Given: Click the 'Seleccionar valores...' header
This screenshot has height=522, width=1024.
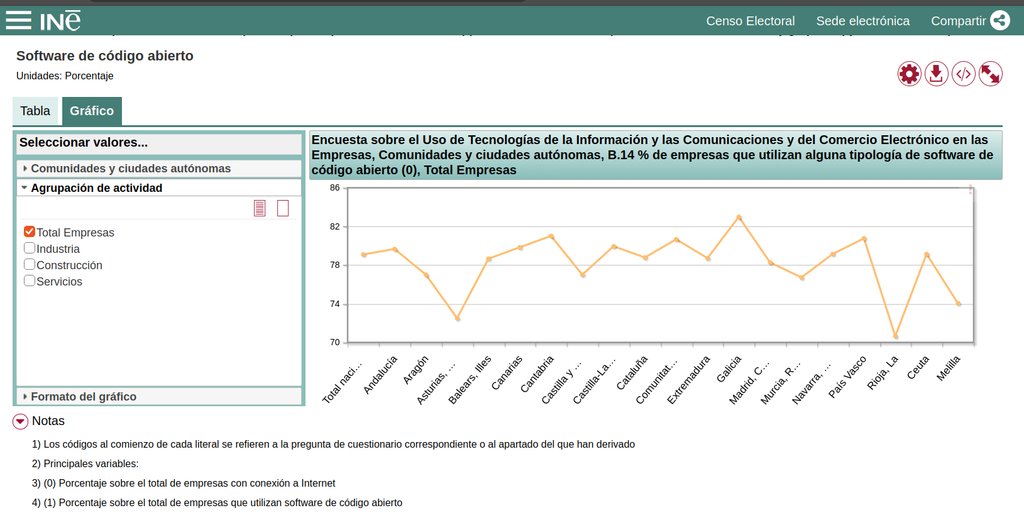Looking at the screenshot, I should (159, 143).
